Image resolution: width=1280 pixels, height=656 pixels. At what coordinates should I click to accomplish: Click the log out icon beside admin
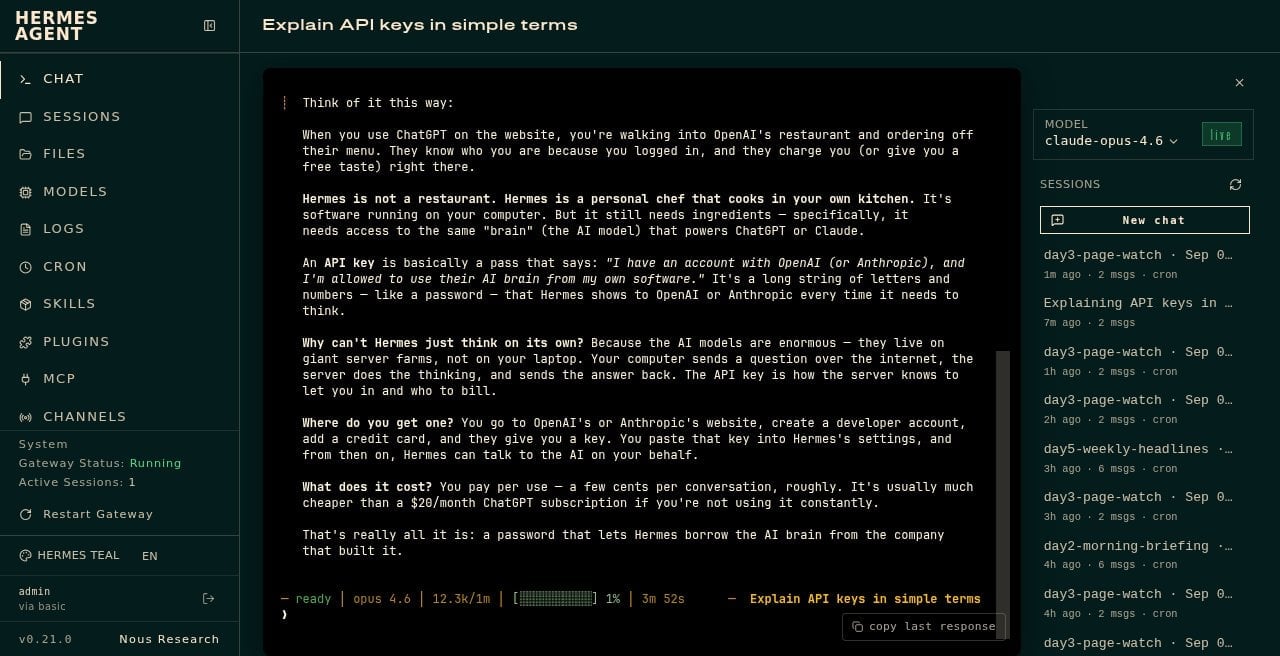(x=208, y=598)
